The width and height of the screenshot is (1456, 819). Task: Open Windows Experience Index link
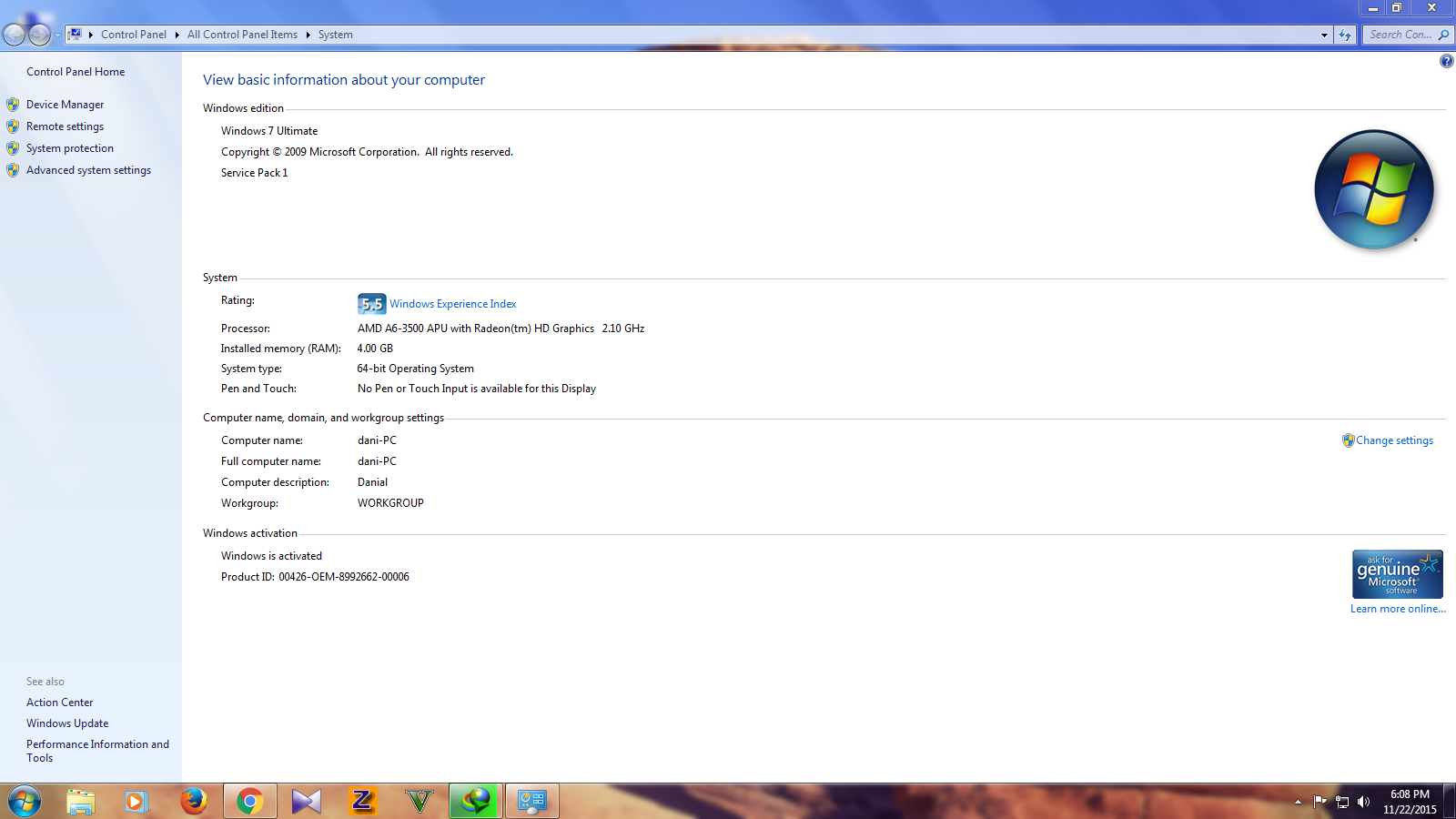click(x=453, y=304)
